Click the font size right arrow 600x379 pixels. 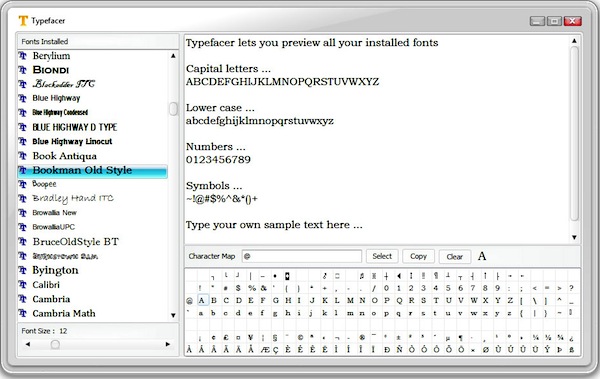(168, 344)
